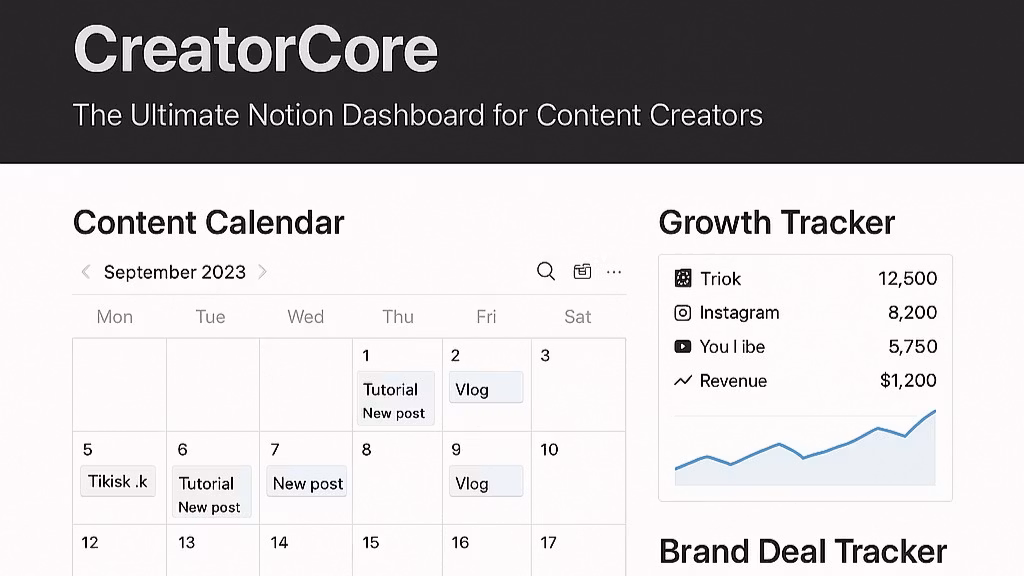Click the Instagram camera icon
Viewport: 1024px width, 576px height.
tap(682, 313)
